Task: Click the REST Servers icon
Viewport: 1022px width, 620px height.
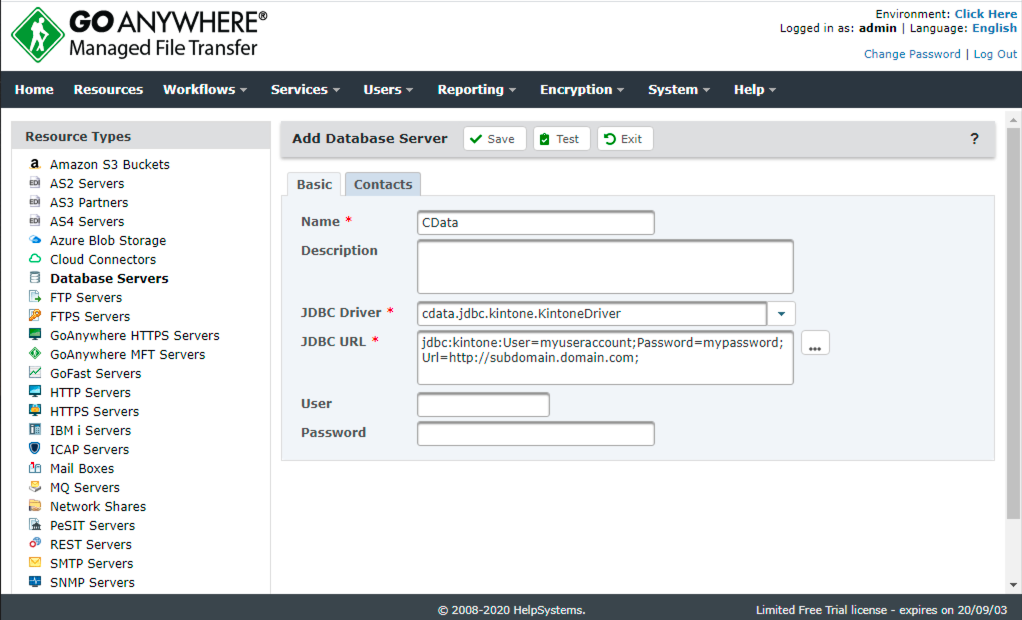Action: [x=35, y=543]
